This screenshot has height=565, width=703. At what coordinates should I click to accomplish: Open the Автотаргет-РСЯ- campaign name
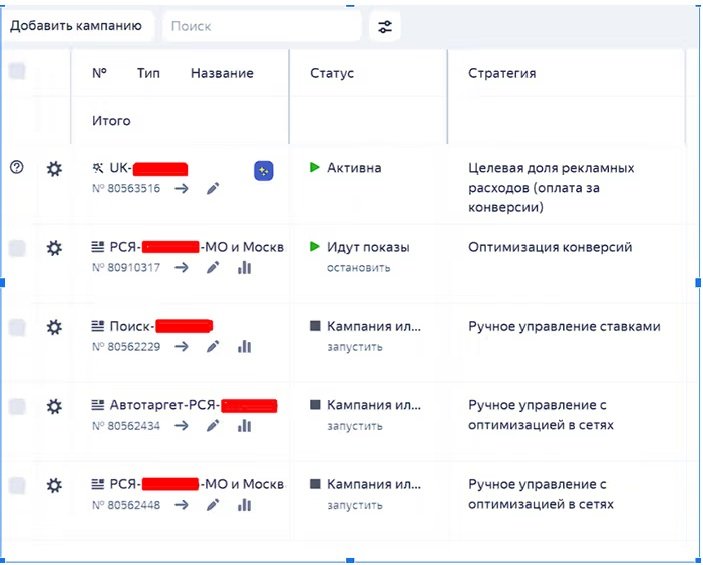point(193,406)
